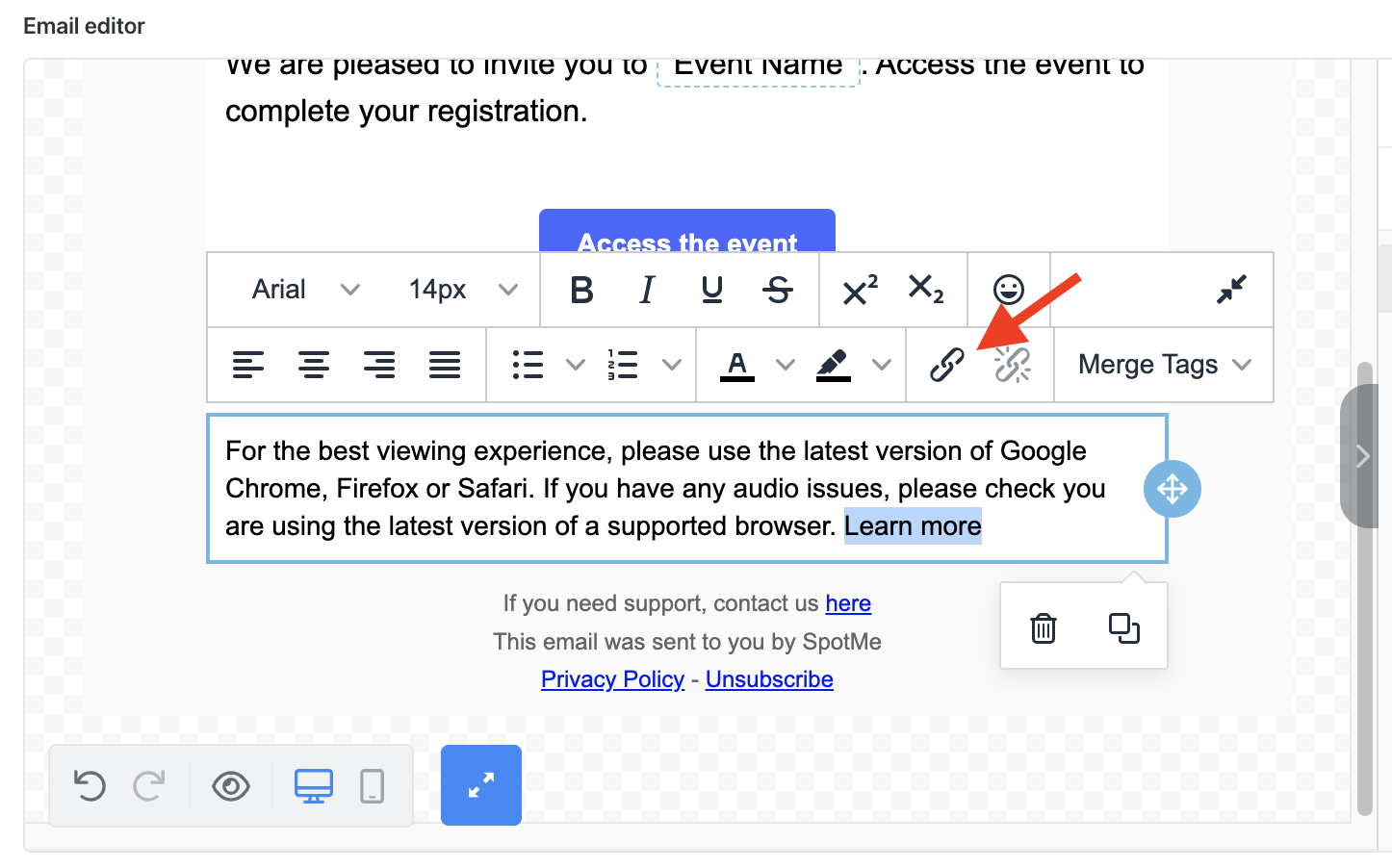Open the emoji picker
Viewport: 1392px width, 868px height.
1009,290
